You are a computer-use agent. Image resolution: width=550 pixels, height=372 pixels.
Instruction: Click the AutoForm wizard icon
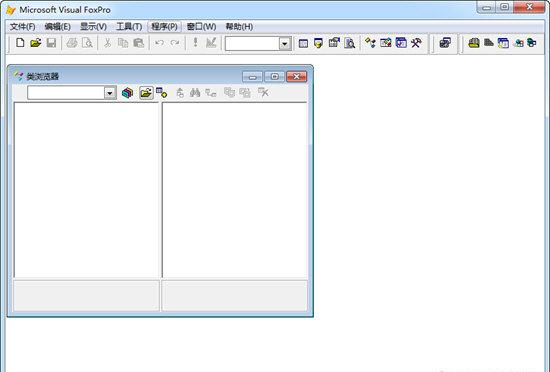click(x=474, y=43)
